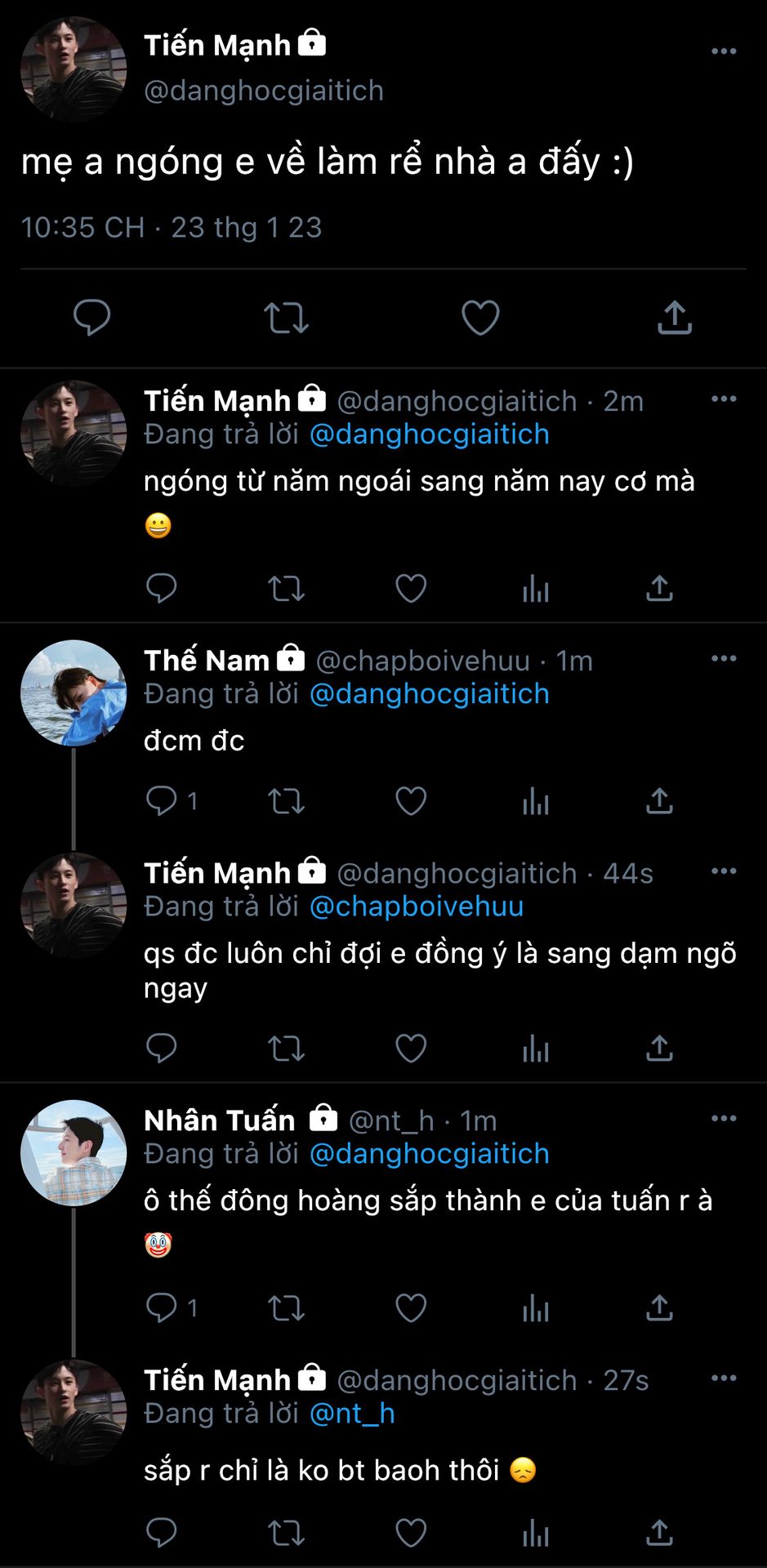Open @chapboivehuu mention link
Viewport: 767px width, 1568px height.
[x=417, y=906]
